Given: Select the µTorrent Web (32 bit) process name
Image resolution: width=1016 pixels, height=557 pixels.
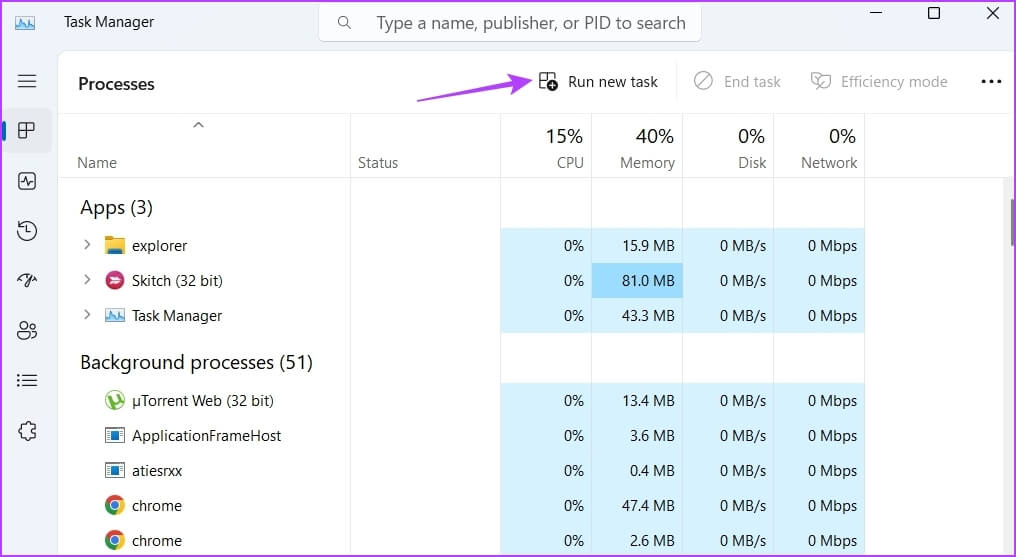Looking at the screenshot, I should point(203,401).
